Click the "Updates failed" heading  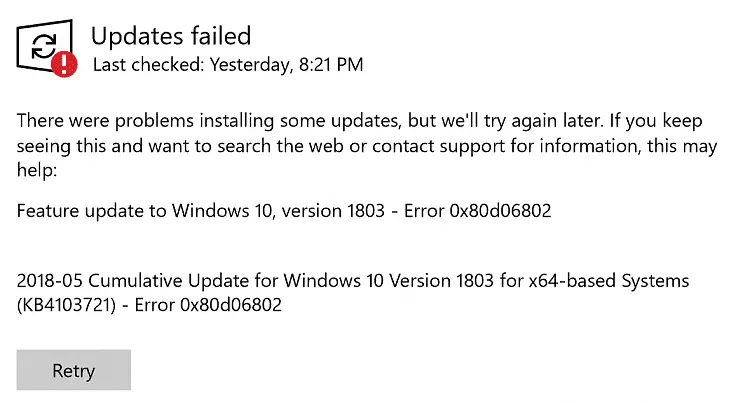(171, 36)
